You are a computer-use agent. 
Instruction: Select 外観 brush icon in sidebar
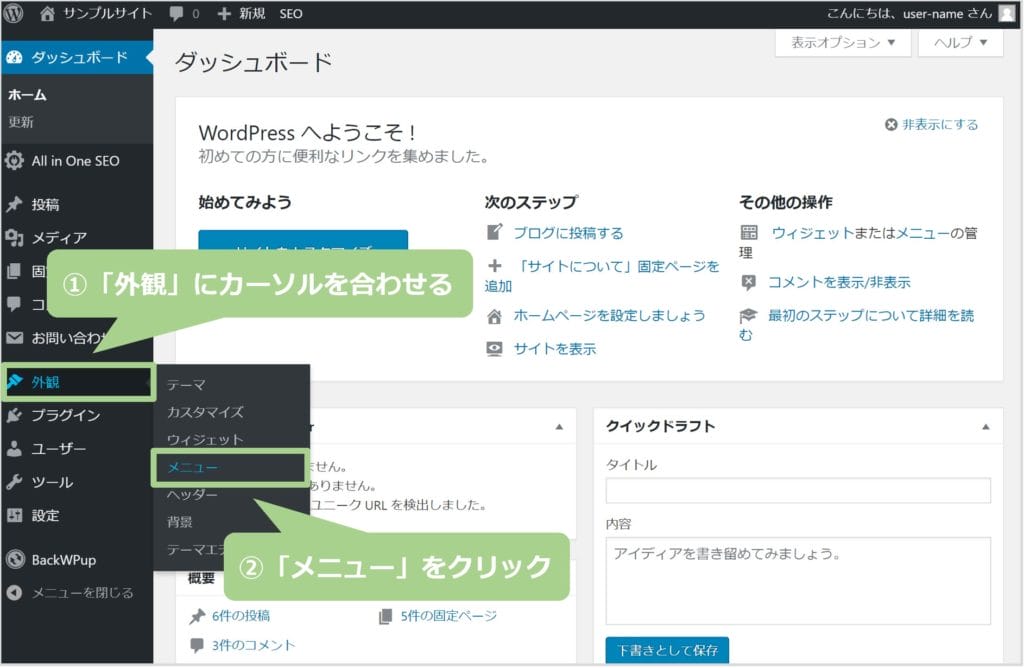pos(14,381)
